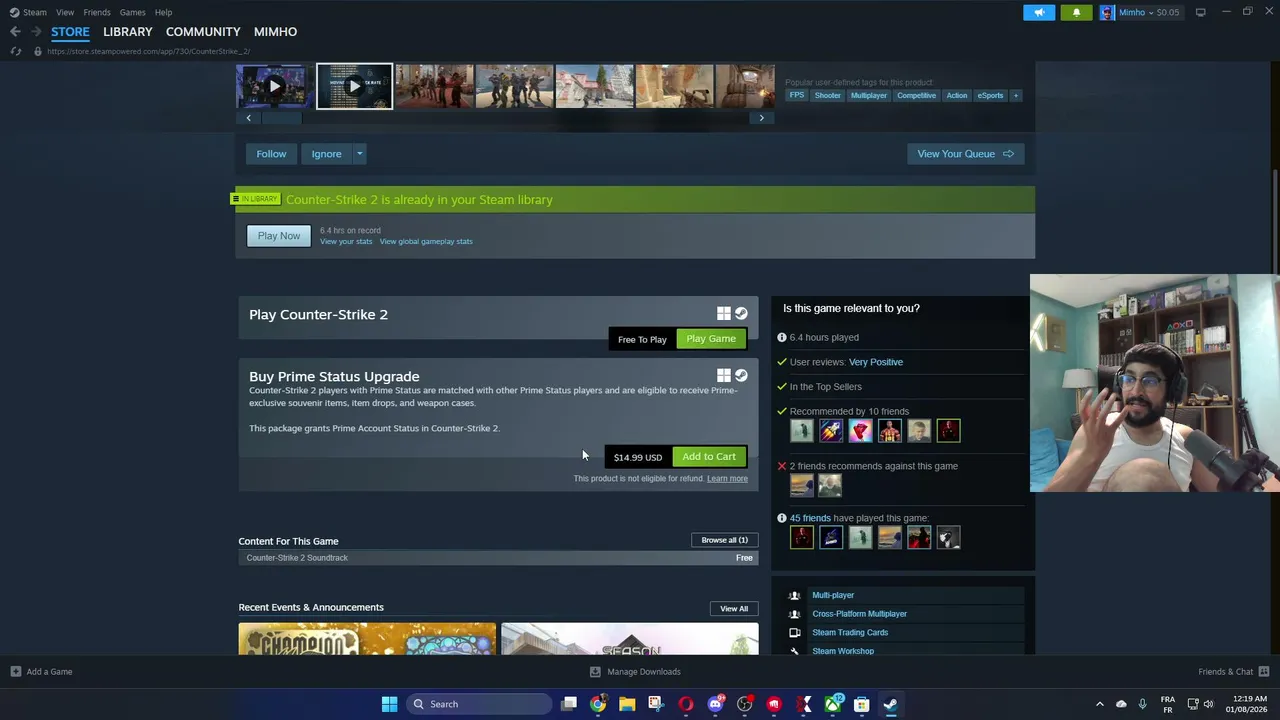
Task: Click the Steam Trading Cards icon
Action: (x=795, y=633)
